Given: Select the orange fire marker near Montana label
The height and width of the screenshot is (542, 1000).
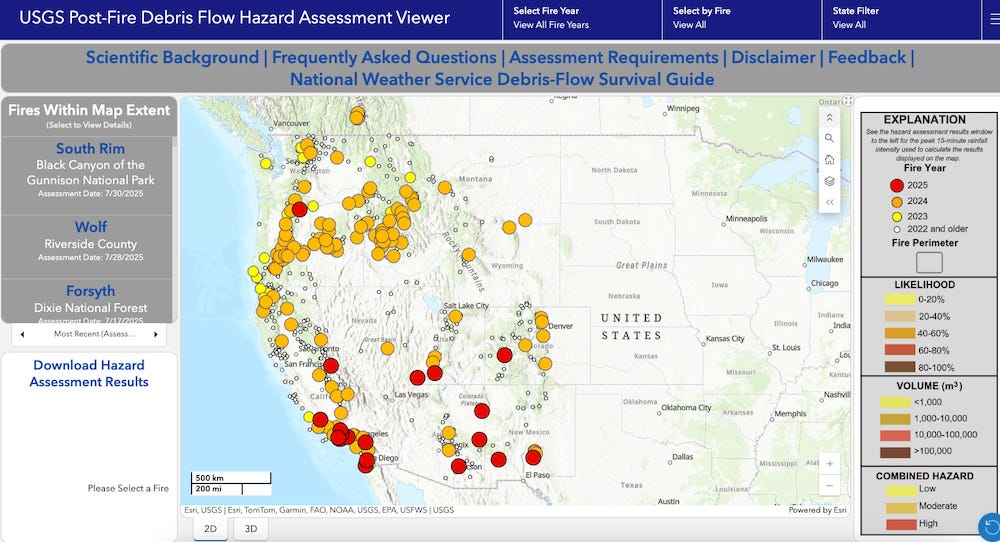Looking at the screenshot, I should point(445,187).
